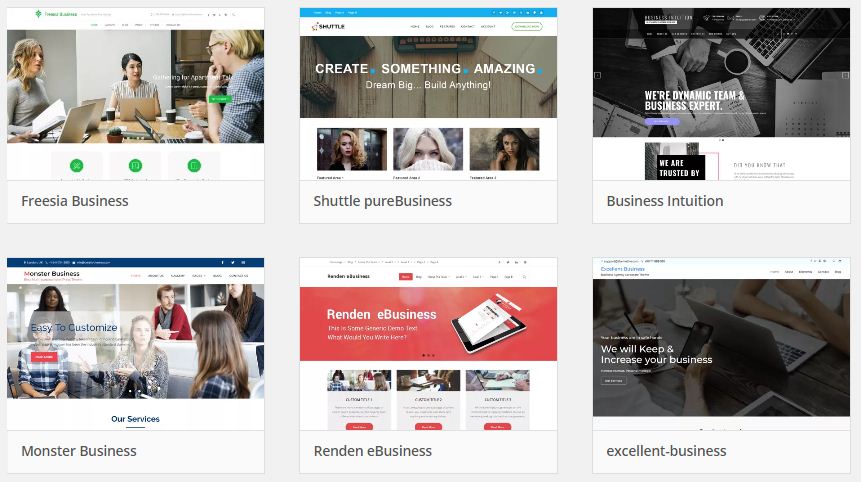The height and width of the screenshot is (482, 861).
Task: Open the Shuttle pureBusiness theme preview
Action: coord(428,95)
